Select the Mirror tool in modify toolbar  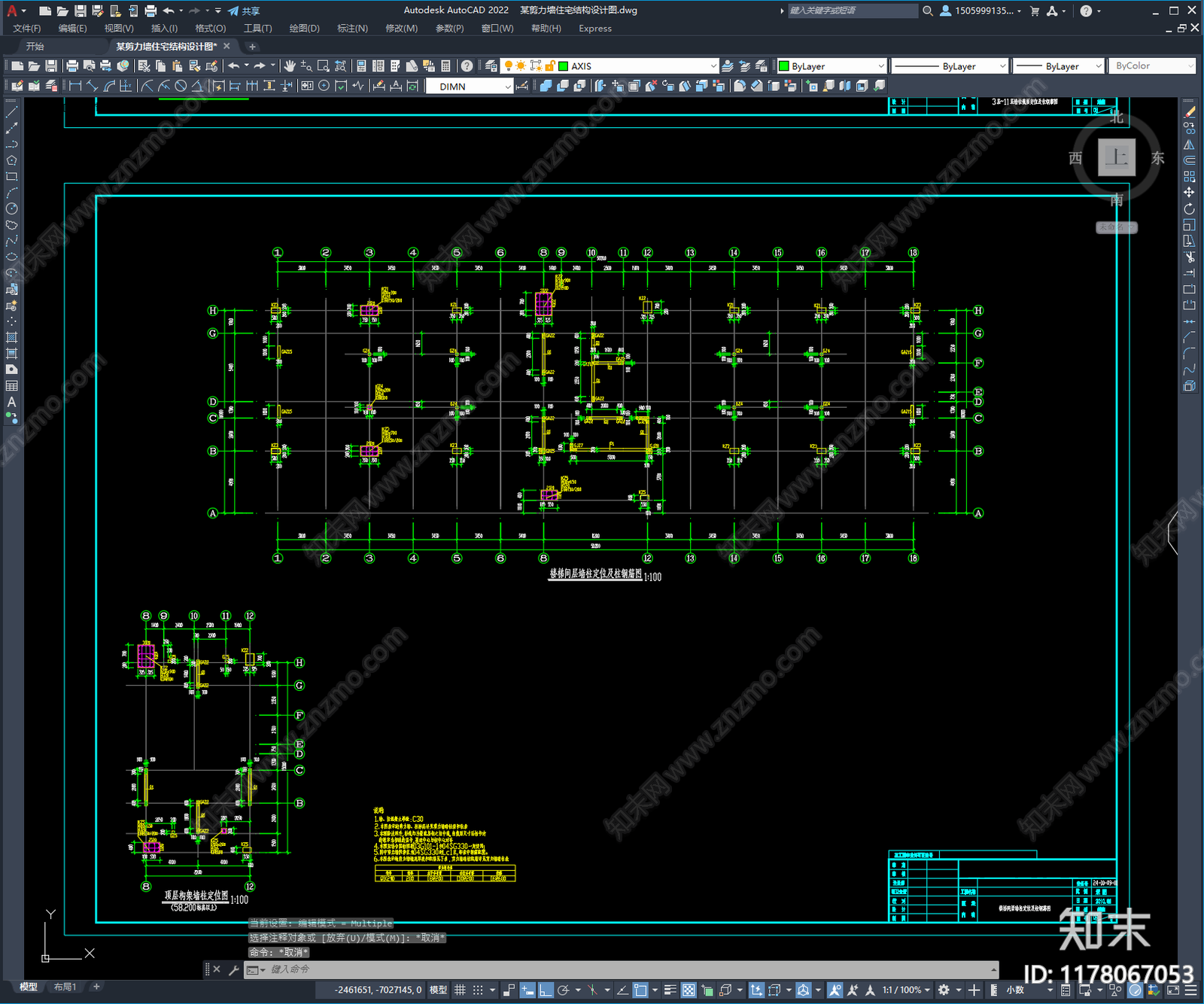[x=1189, y=145]
